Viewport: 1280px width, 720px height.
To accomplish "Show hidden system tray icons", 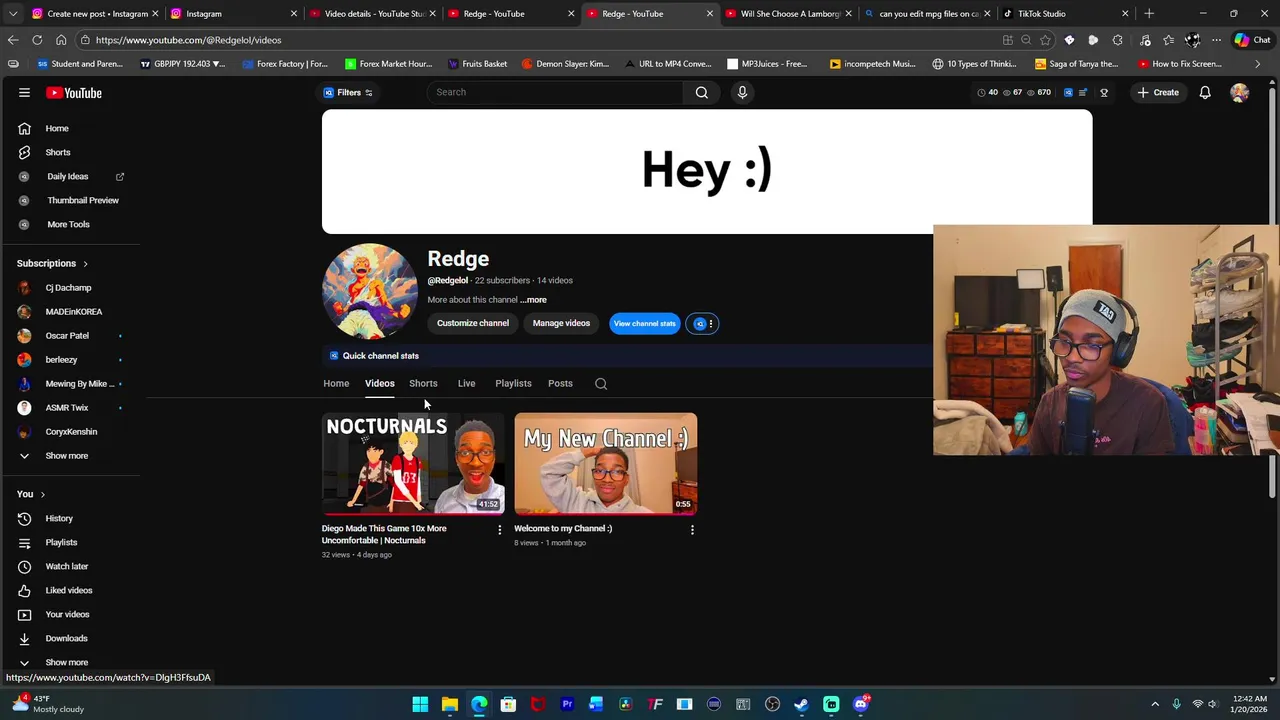I will point(1155,704).
